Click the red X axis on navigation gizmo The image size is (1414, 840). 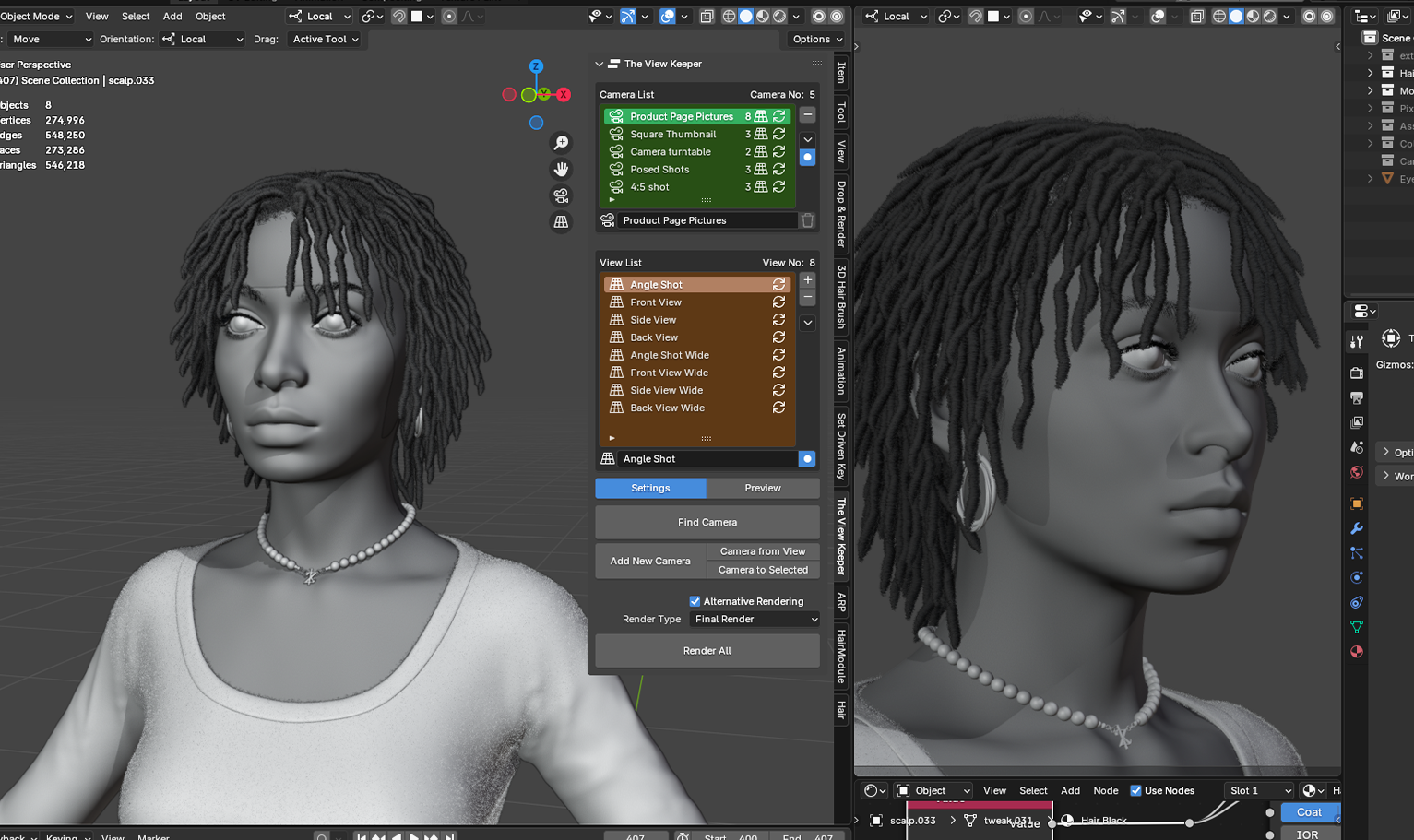click(563, 94)
